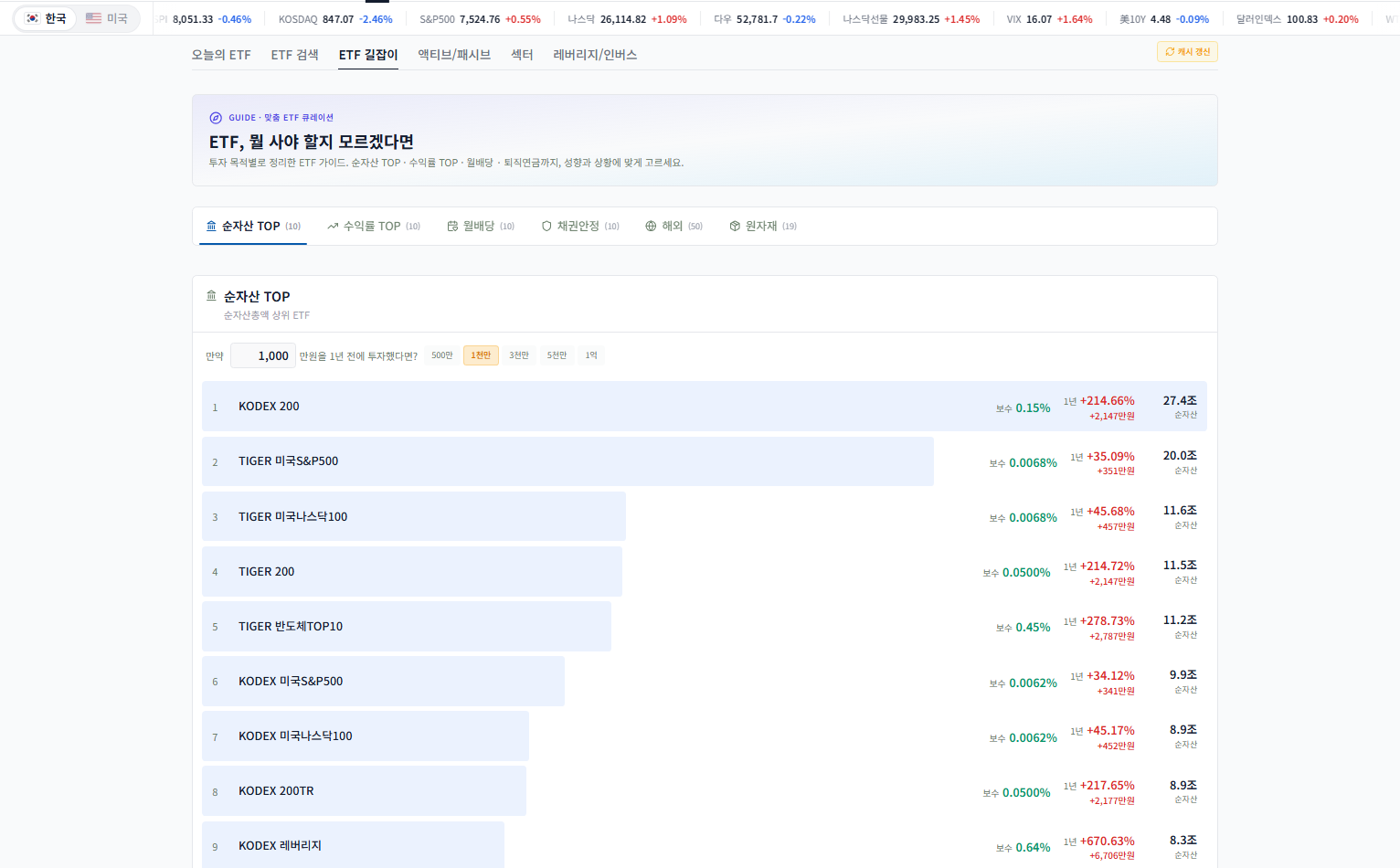This screenshot has height=868, width=1400.
Task: Open the KODEX 레버리지 row
Action: pyautogui.click(x=705, y=845)
